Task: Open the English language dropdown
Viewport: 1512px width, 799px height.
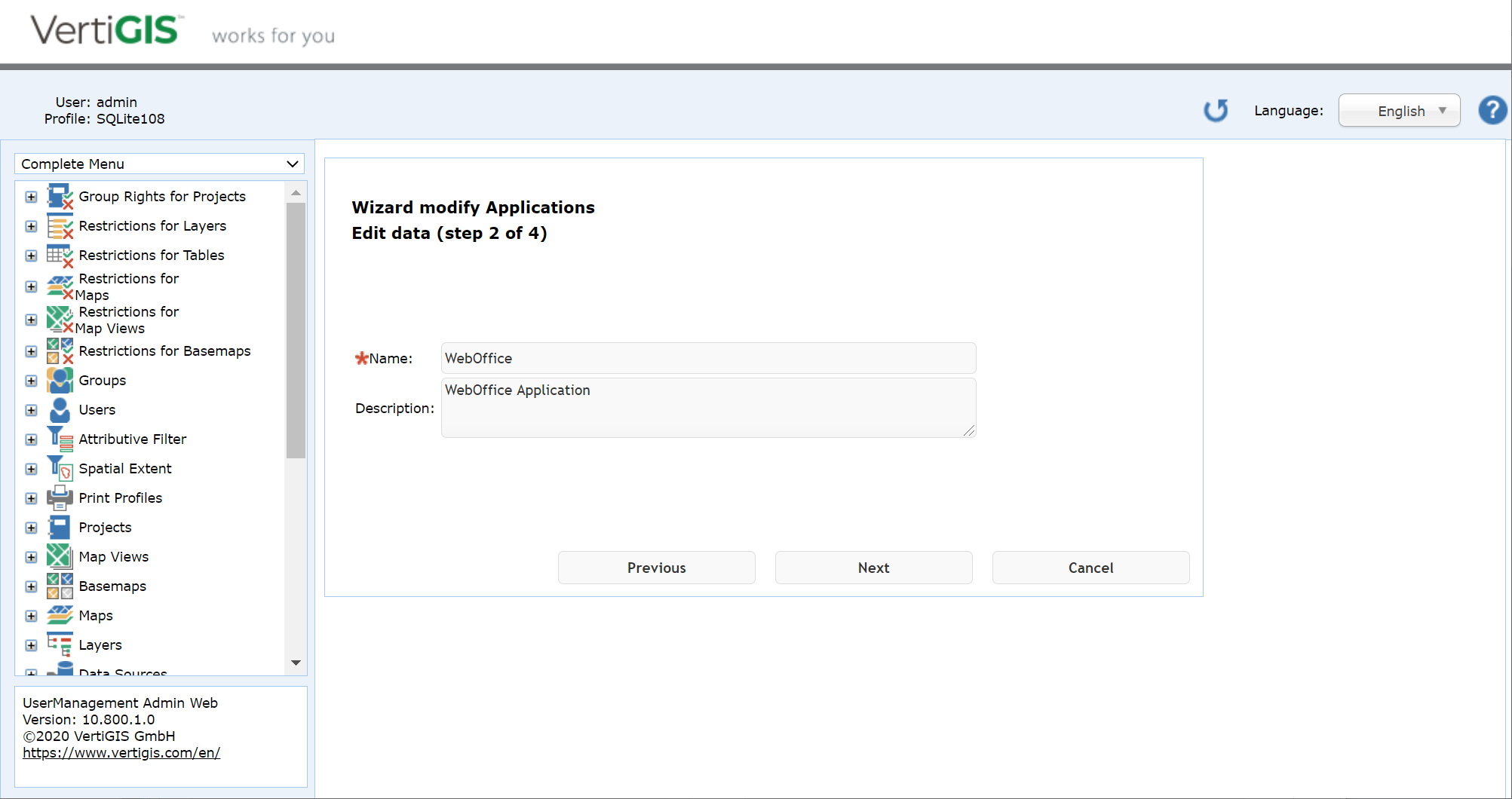Action: point(1399,110)
